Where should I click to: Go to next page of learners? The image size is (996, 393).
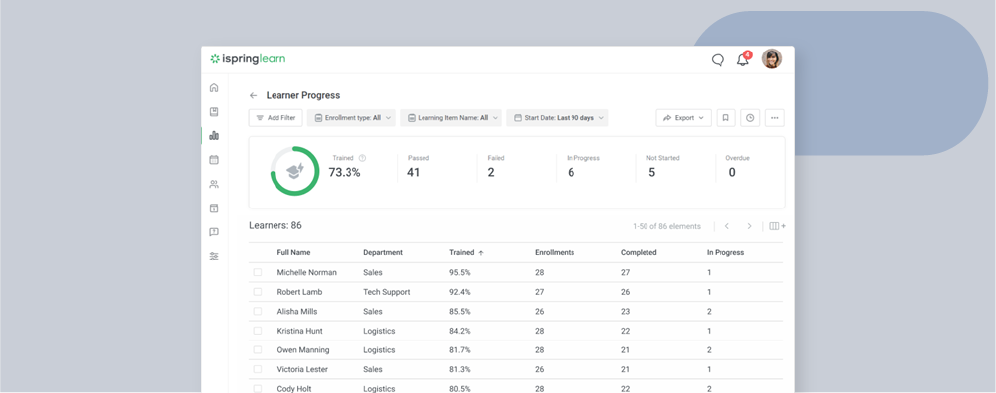click(x=750, y=226)
